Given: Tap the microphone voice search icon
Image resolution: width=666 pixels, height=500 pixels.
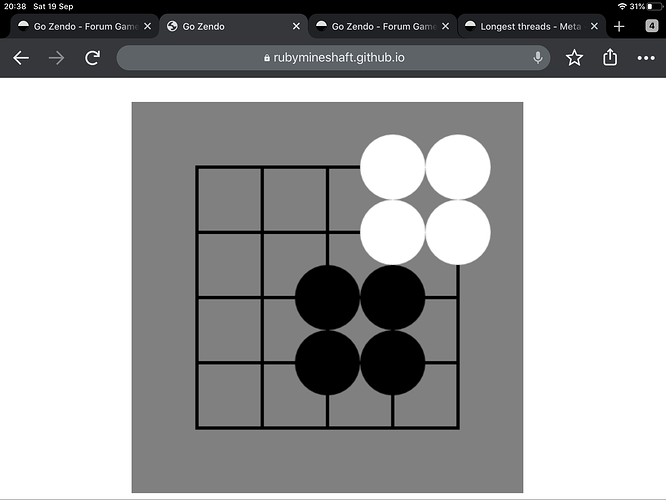Looking at the screenshot, I should (x=538, y=57).
